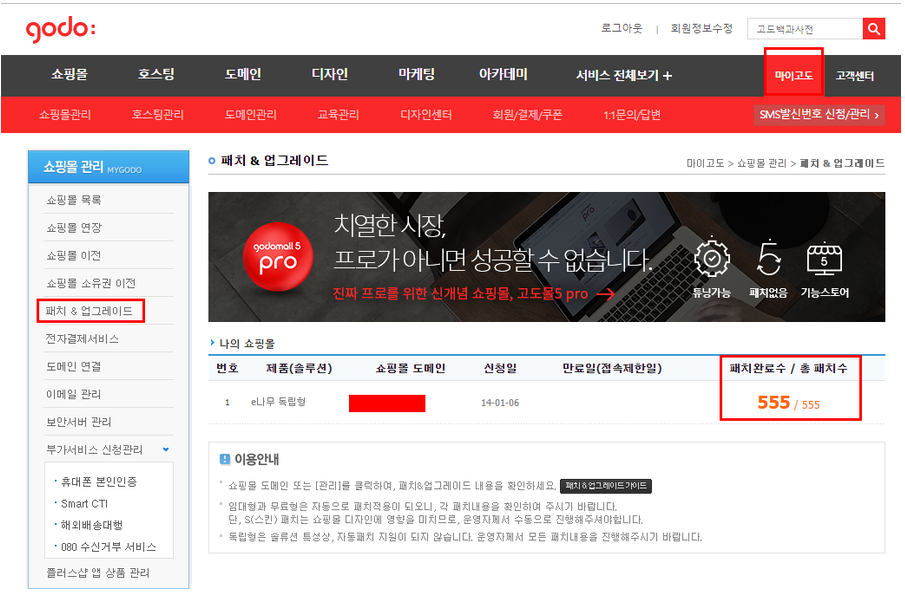905x592 pixels.
Task: Click the godo: logo
Action: (x=61, y=30)
